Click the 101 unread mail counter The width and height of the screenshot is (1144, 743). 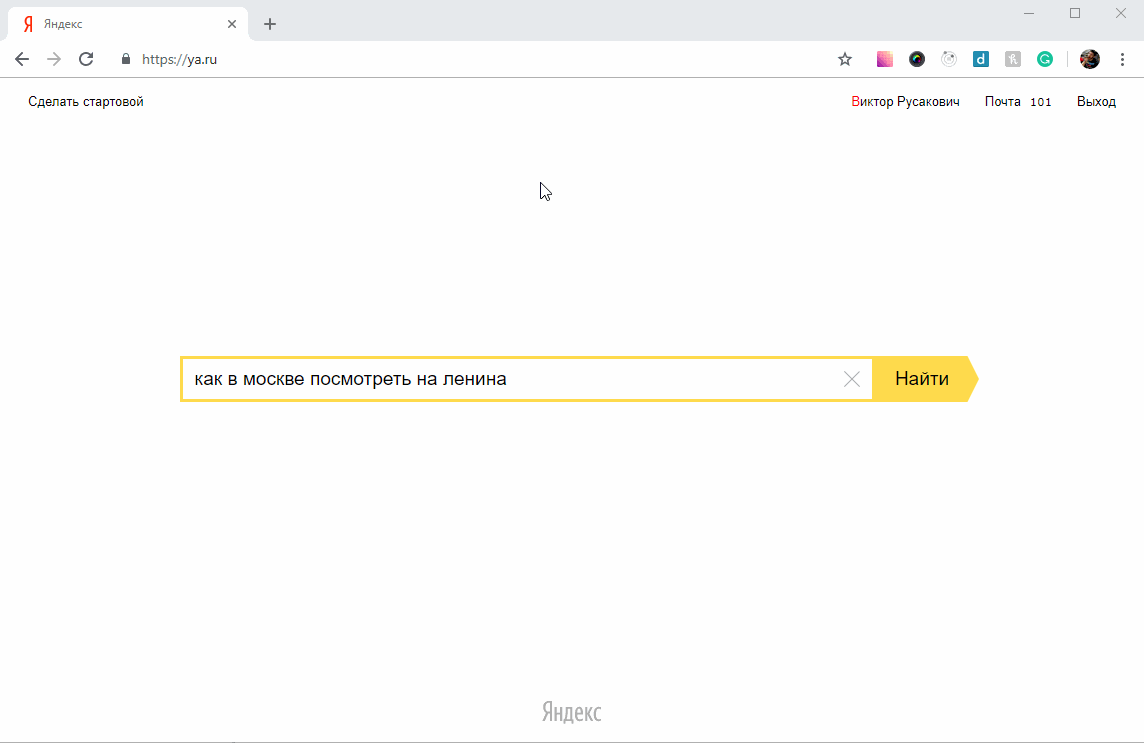tap(1040, 102)
